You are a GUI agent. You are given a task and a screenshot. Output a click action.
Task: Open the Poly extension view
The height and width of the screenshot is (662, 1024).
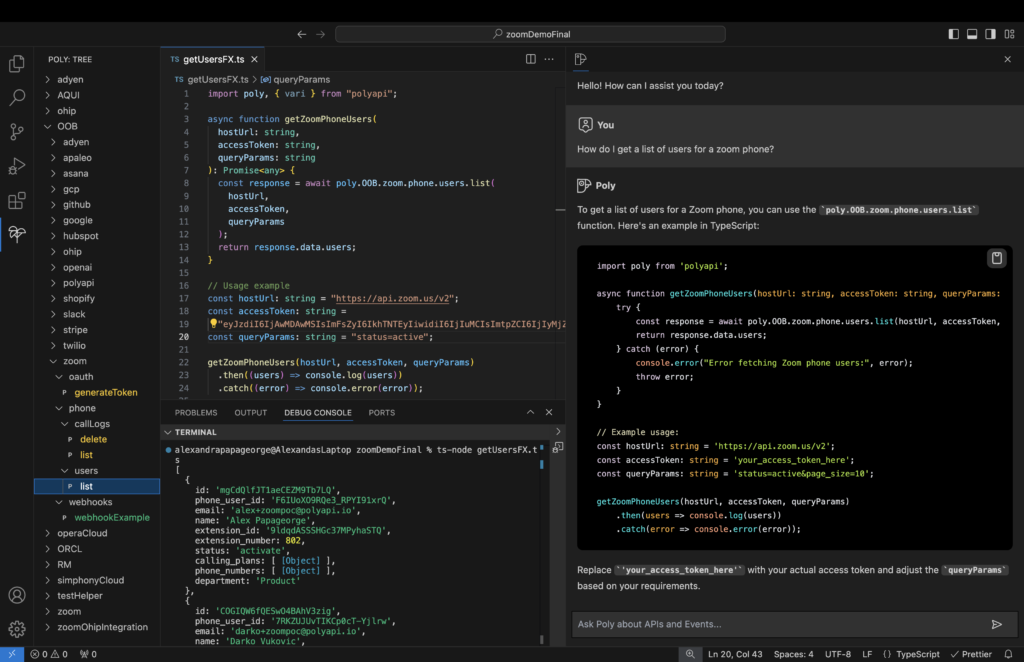16,233
